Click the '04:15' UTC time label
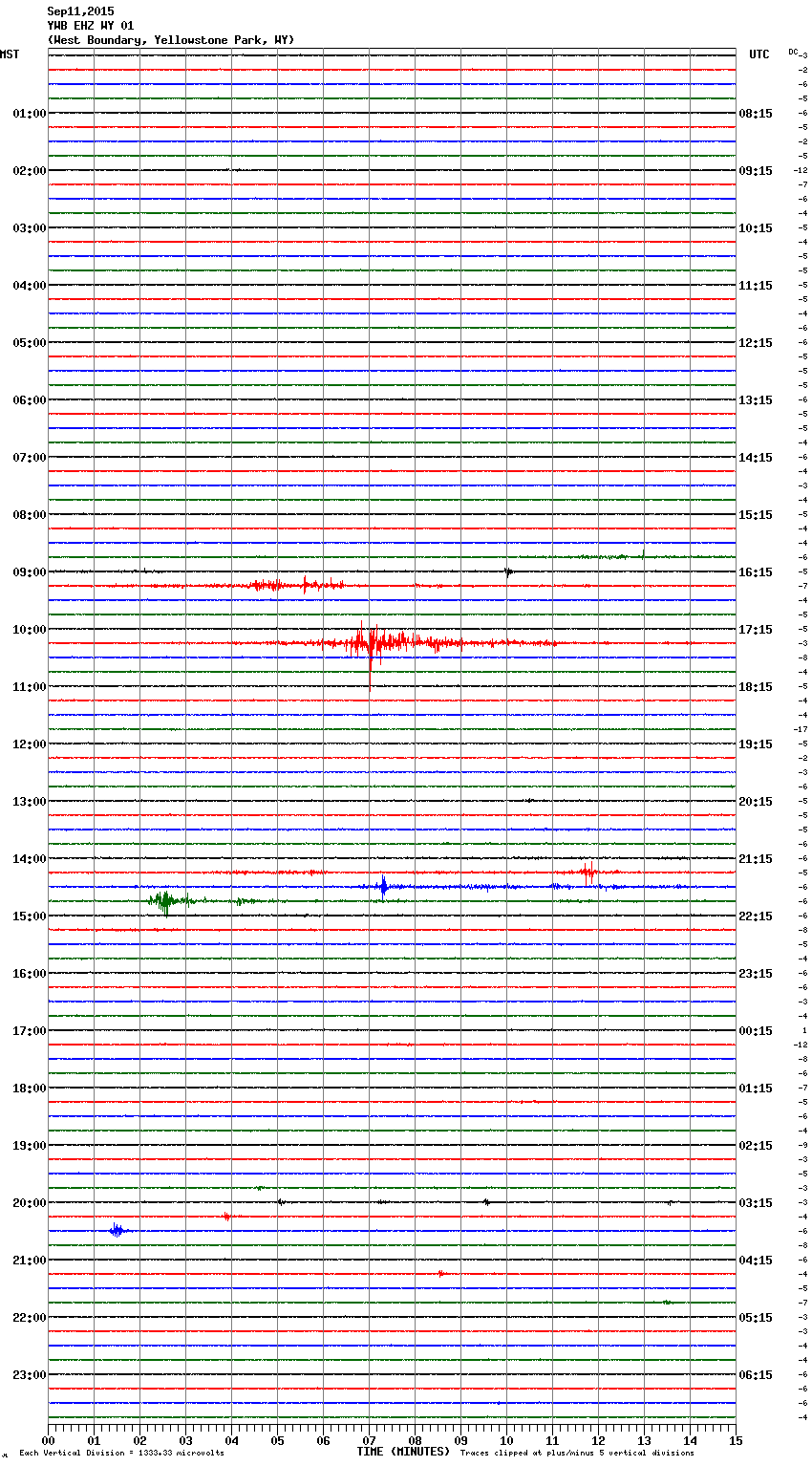Viewport: 812px width, 1466px height. click(756, 1261)
